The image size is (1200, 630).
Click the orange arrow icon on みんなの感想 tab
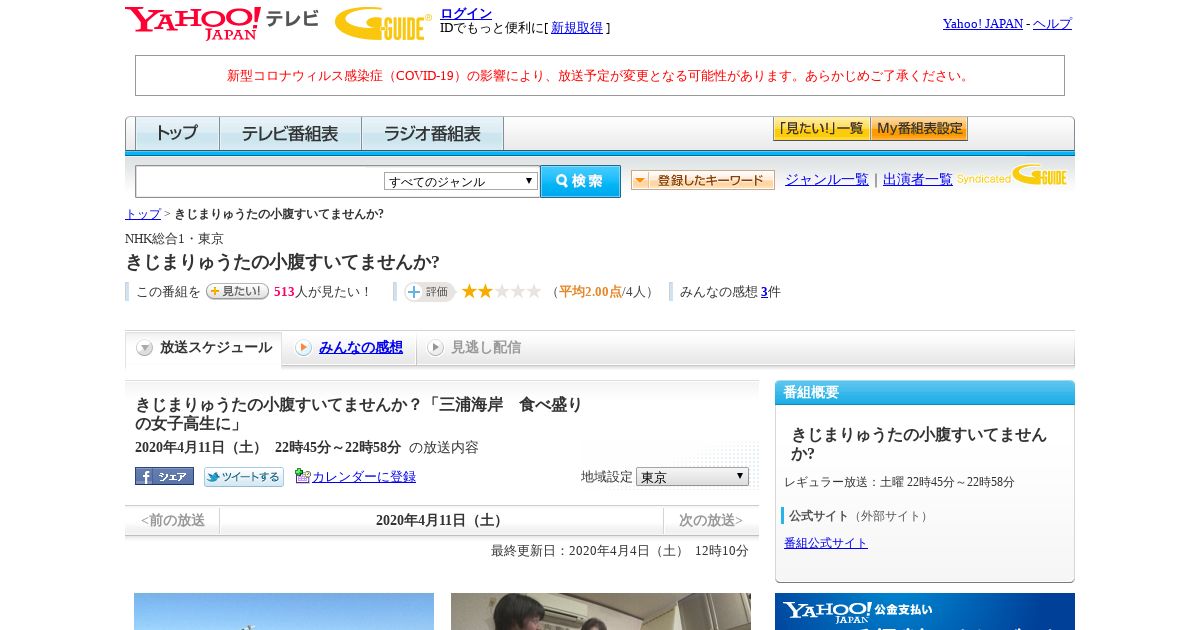tap(303, 347)
